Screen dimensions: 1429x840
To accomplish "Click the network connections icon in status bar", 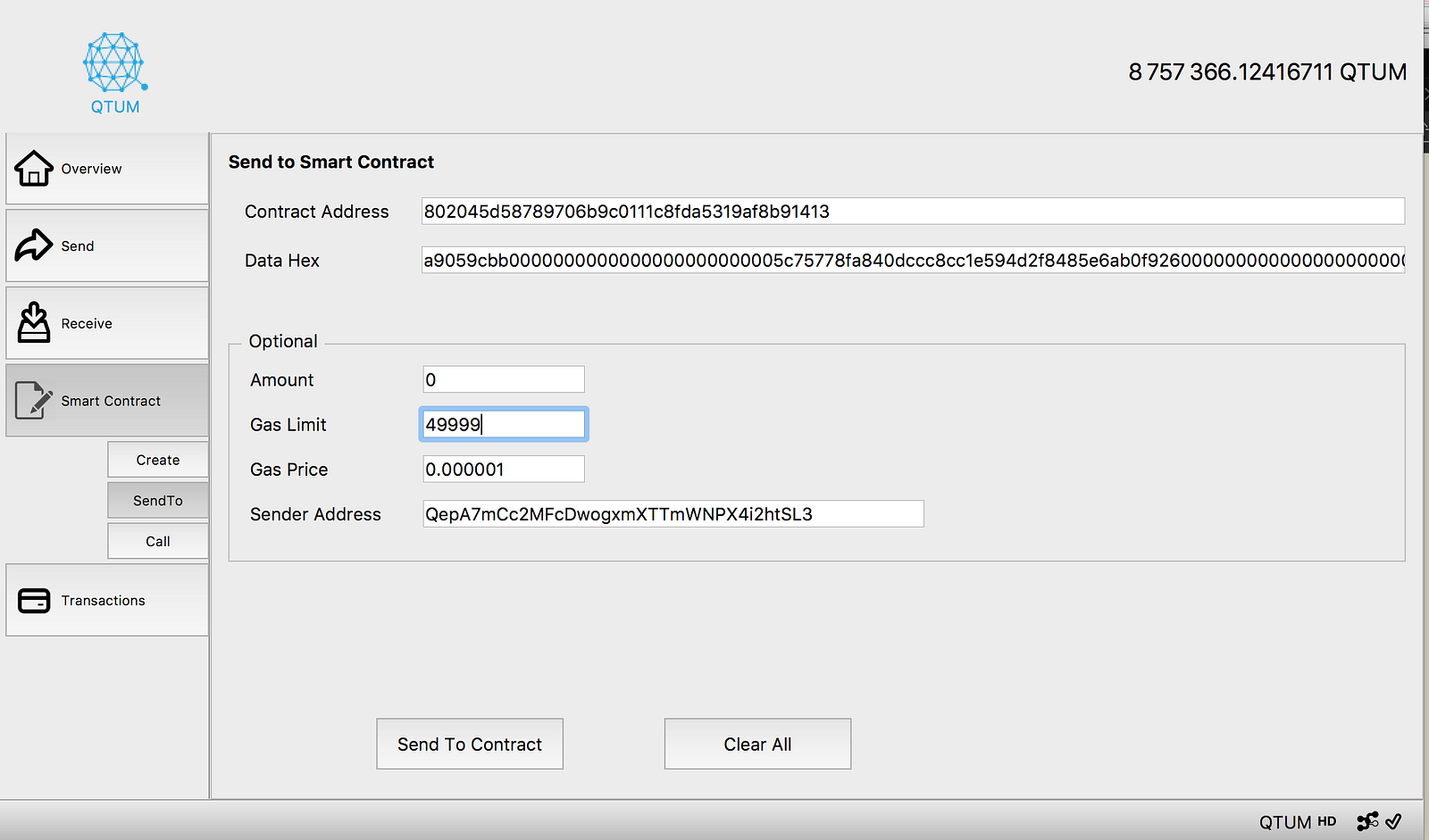I will (x=1367, y=821).
